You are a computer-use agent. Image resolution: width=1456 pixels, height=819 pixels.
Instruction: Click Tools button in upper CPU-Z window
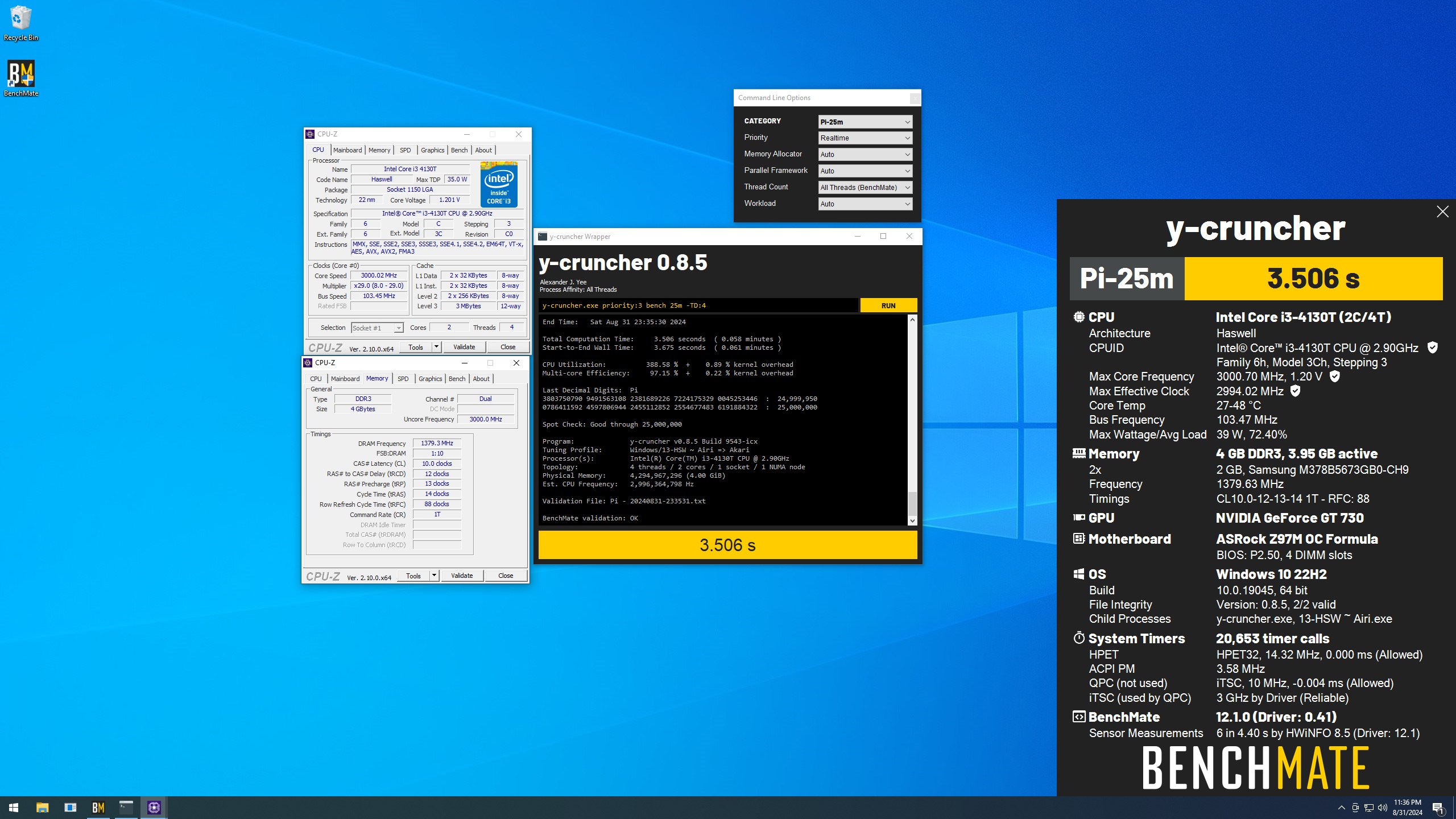(416, 347)
